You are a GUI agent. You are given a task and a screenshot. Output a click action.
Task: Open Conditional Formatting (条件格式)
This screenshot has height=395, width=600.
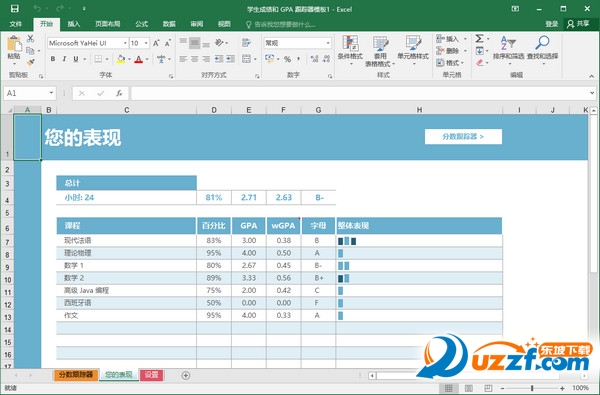pyautogui.click(x=350, y=50)
